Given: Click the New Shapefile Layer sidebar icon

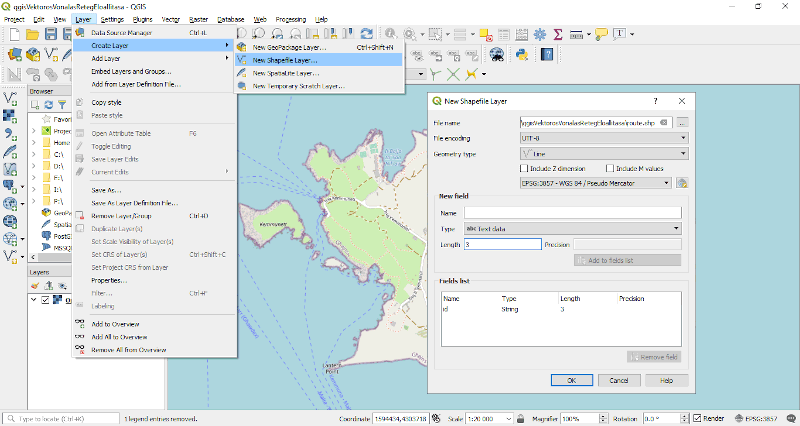Looking at the screenshot, I should click(x=10, y=256).
